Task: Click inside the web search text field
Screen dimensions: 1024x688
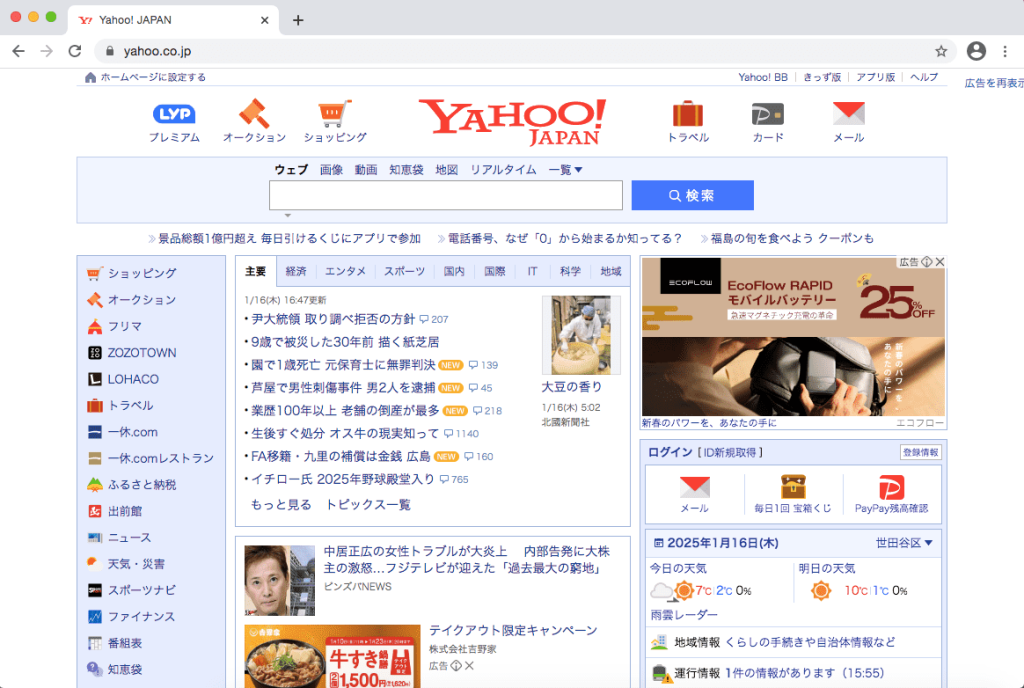Action: [445, 195]
